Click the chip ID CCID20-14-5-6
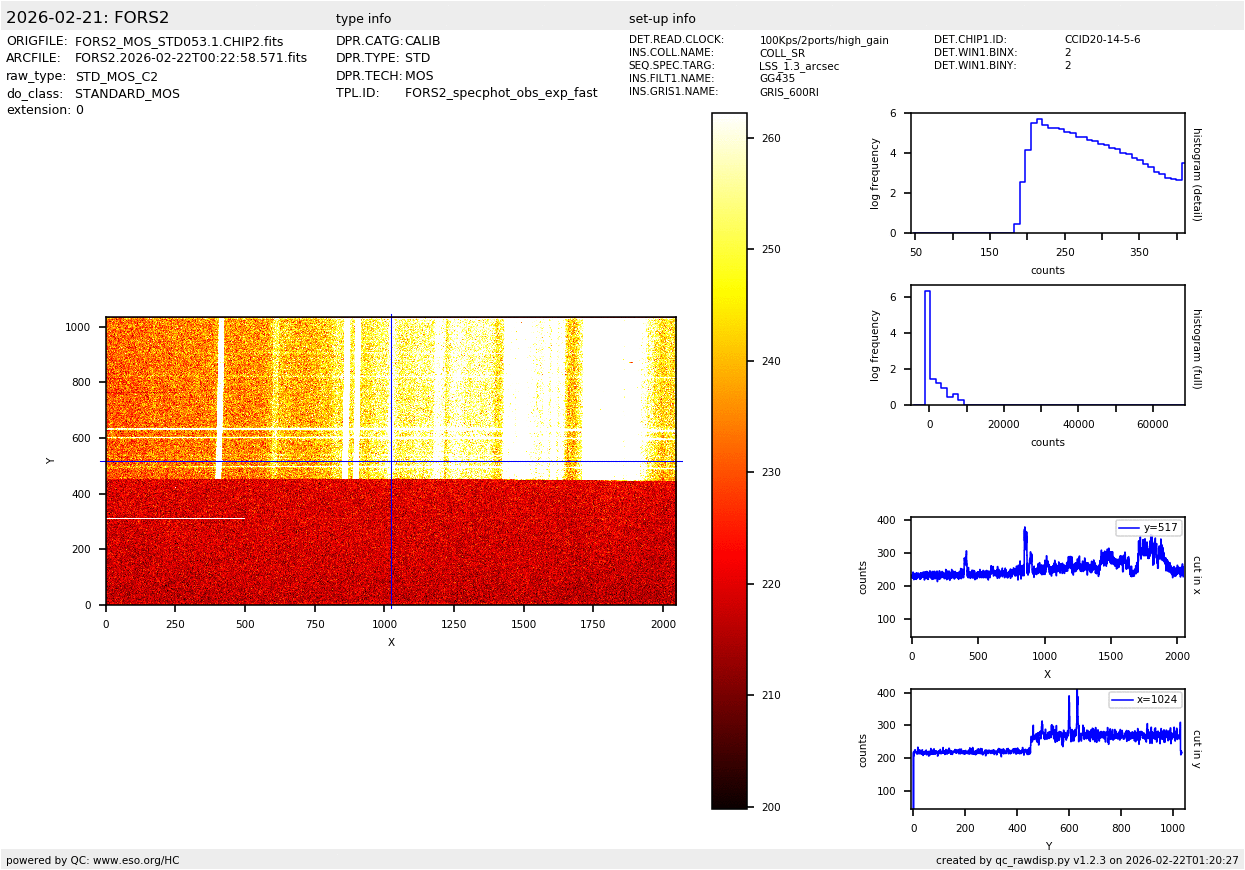1245x870 pixels. 1102,40
